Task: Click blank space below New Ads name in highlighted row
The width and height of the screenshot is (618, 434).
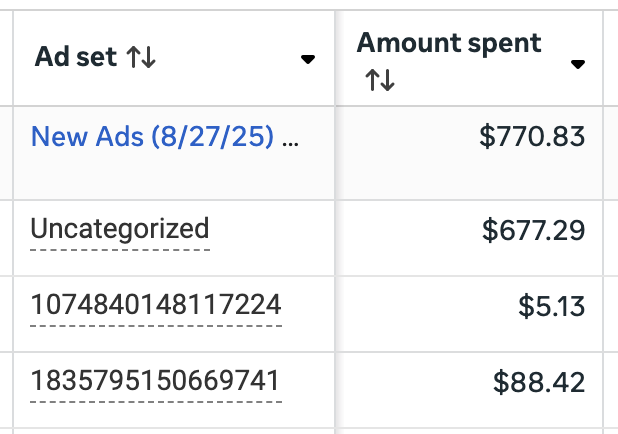Action: (173, 177)
